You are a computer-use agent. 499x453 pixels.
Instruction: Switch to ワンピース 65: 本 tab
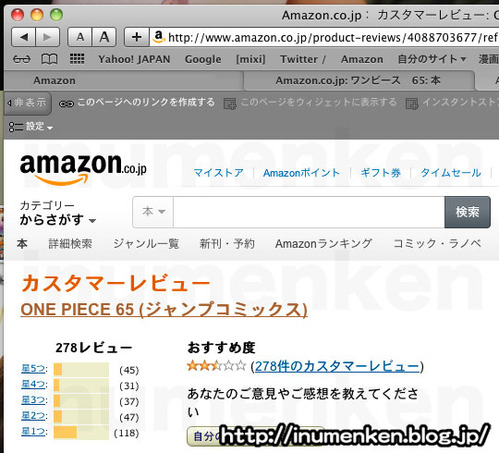coord(359,80)
